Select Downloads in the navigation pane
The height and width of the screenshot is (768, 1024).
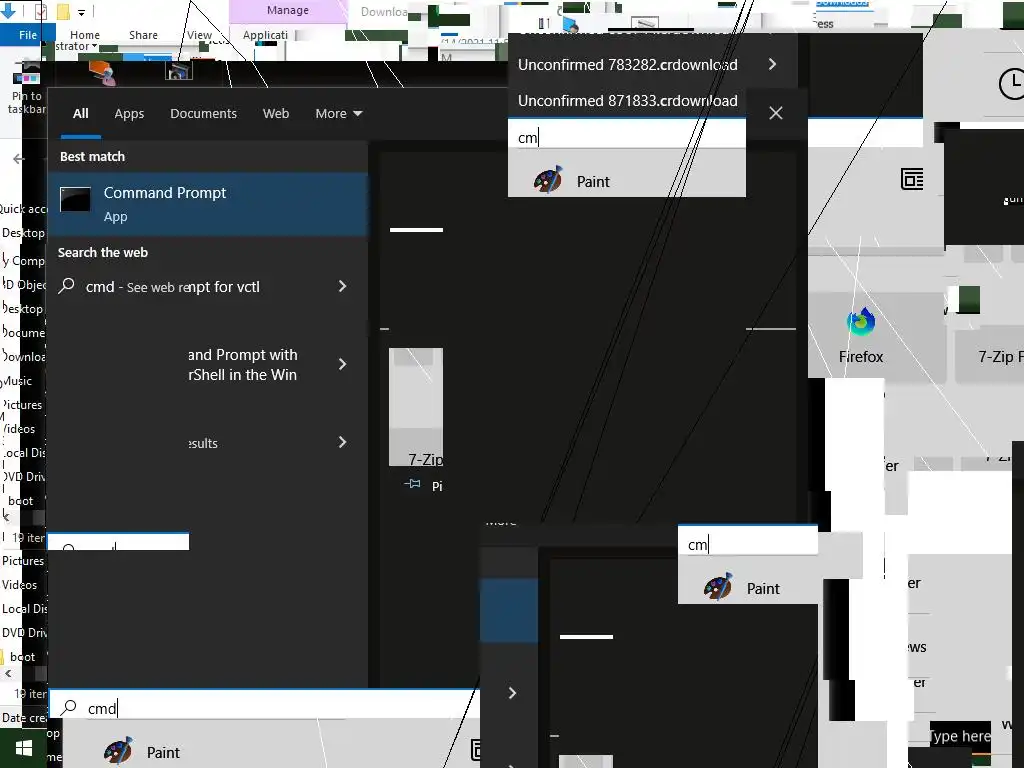[24, 357]
